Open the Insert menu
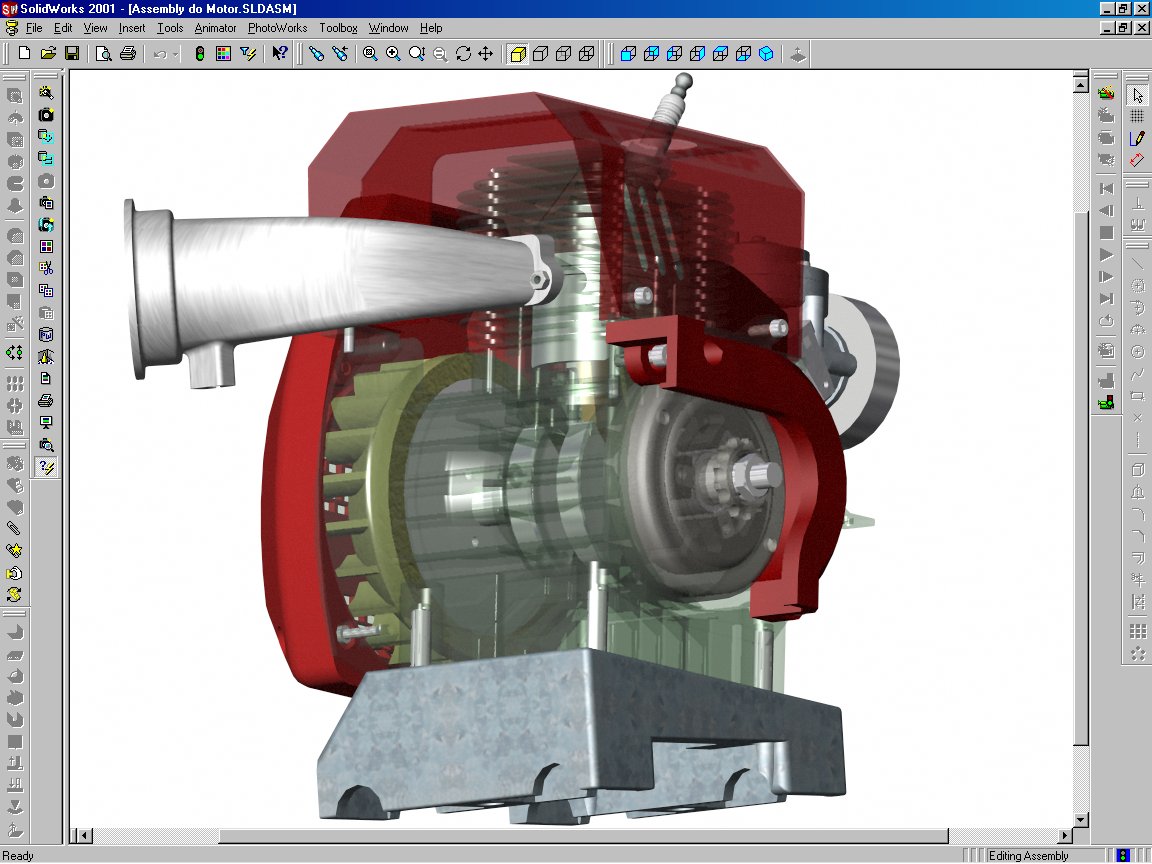 (x=131, y=28)
